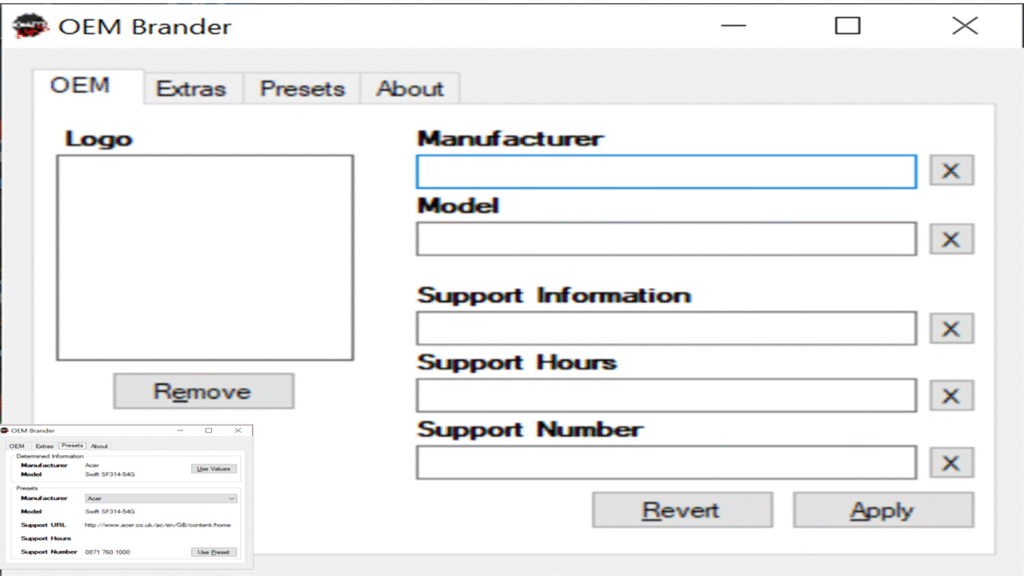
Task: Focus the Model text input field
Action: pos(666,239)
